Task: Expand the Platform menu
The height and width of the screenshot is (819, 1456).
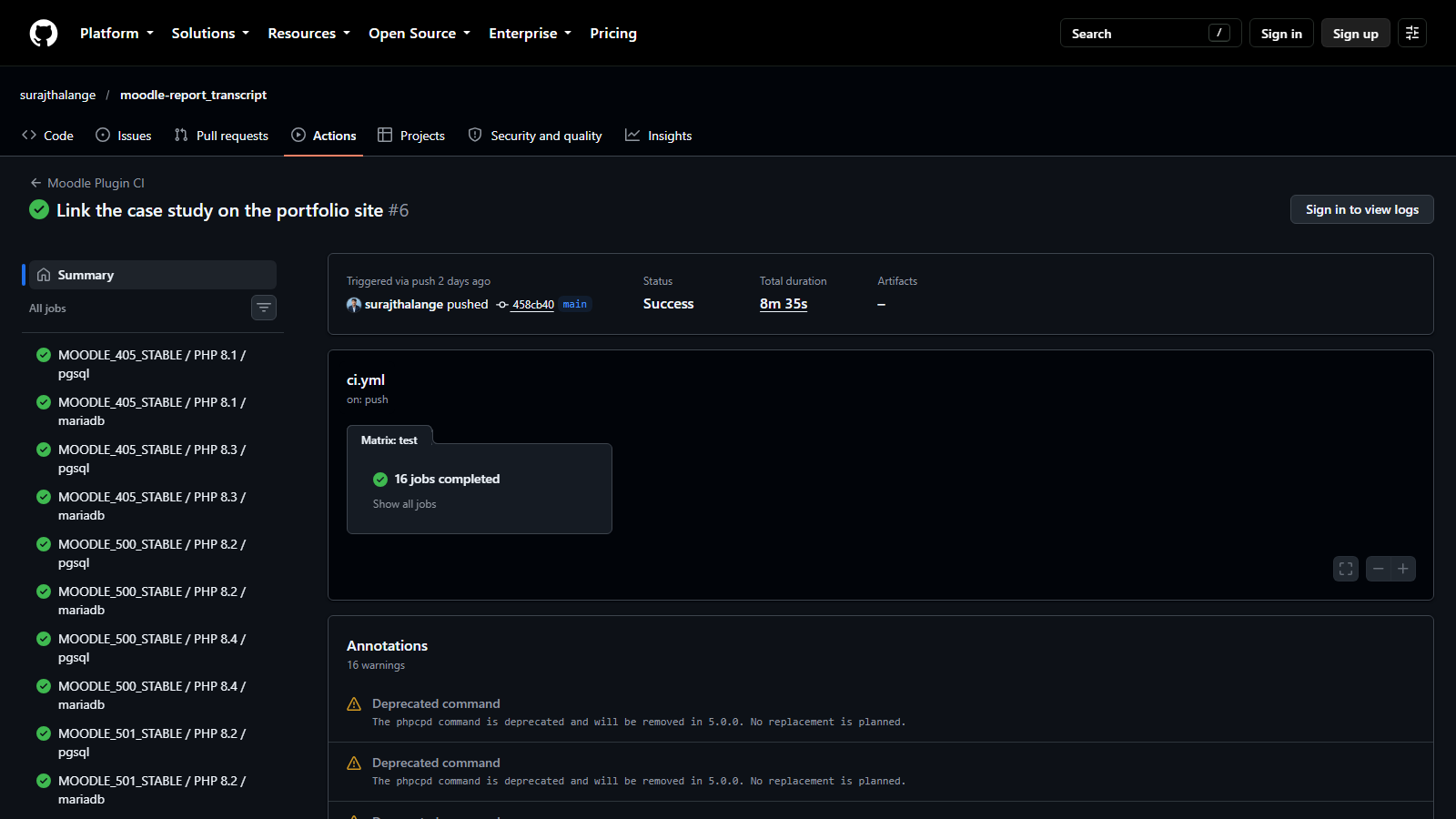Action: pos(116,34)
